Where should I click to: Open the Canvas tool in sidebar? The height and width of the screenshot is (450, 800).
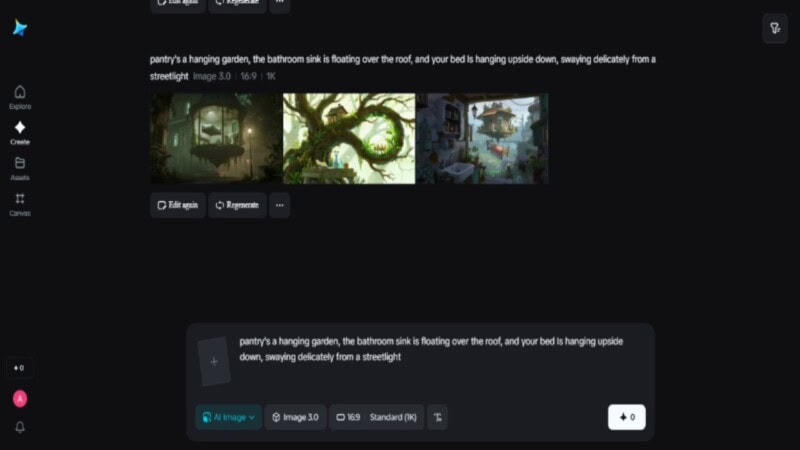[x=20, y=204]
